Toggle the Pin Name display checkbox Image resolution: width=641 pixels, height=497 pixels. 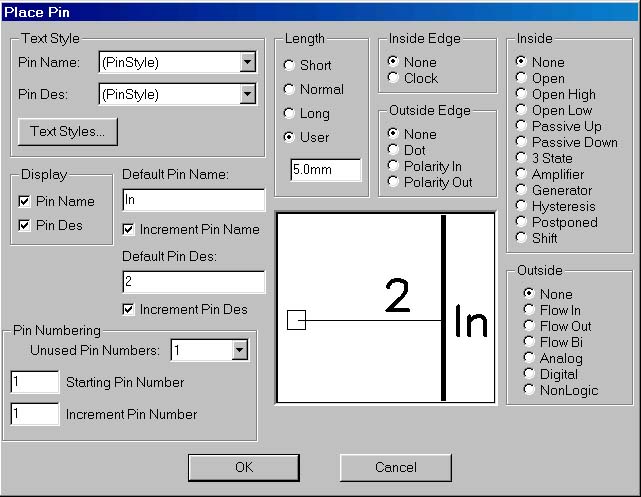(25, 202)
